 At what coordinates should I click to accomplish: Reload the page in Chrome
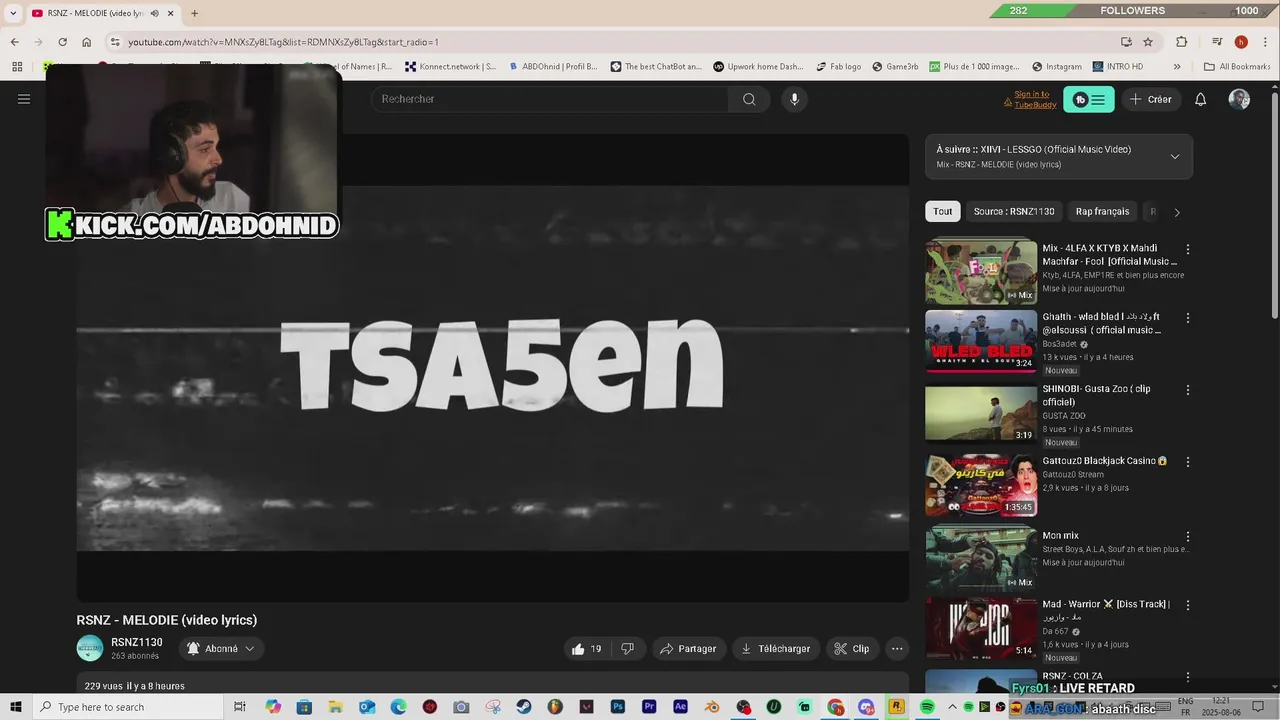(x=62, y=42)
